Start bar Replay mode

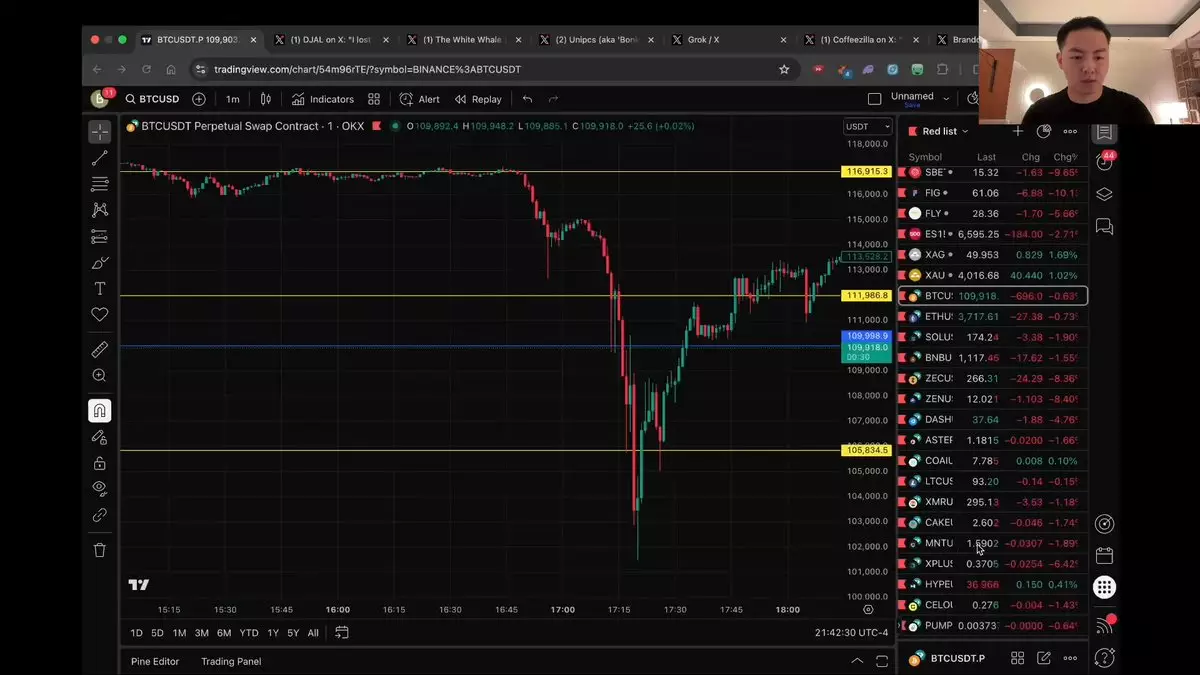[478, 99]
